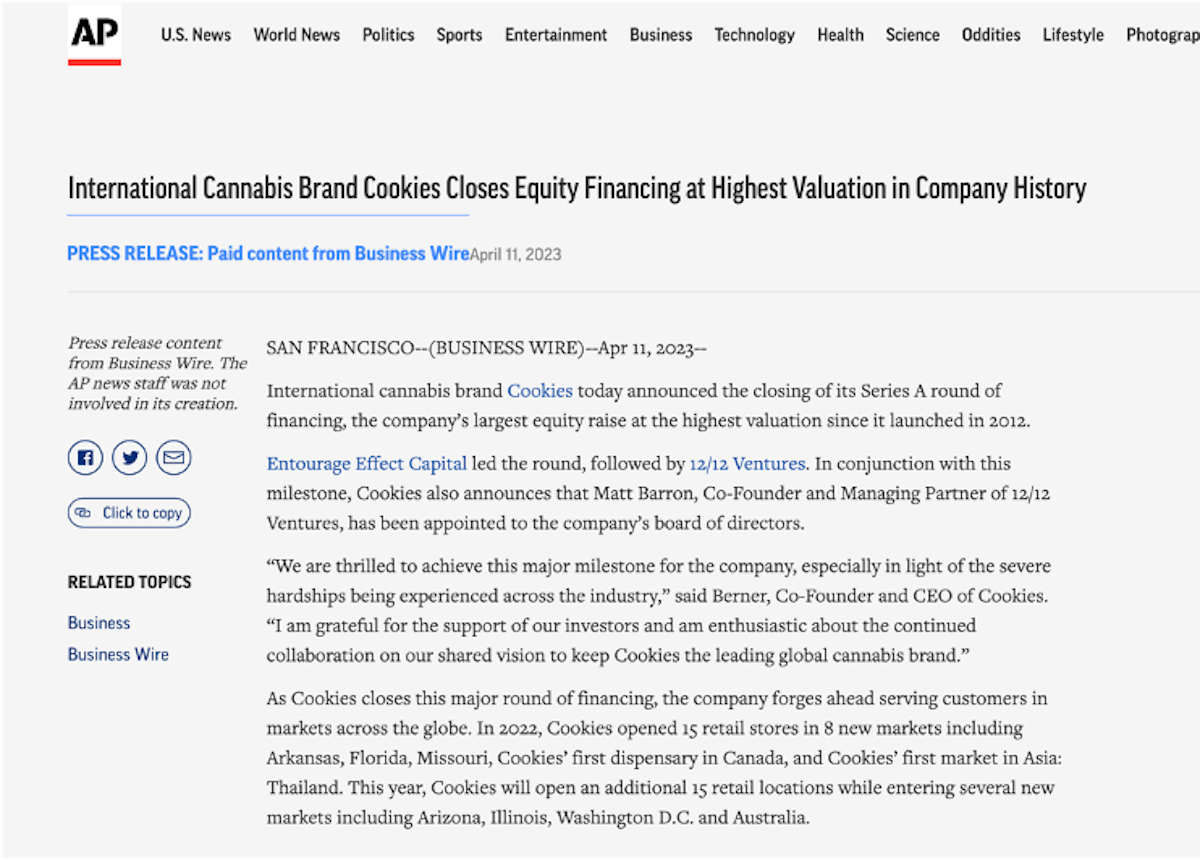Visit the Oddities section
The image size is (1200, 860).
(x=991, y=35)
